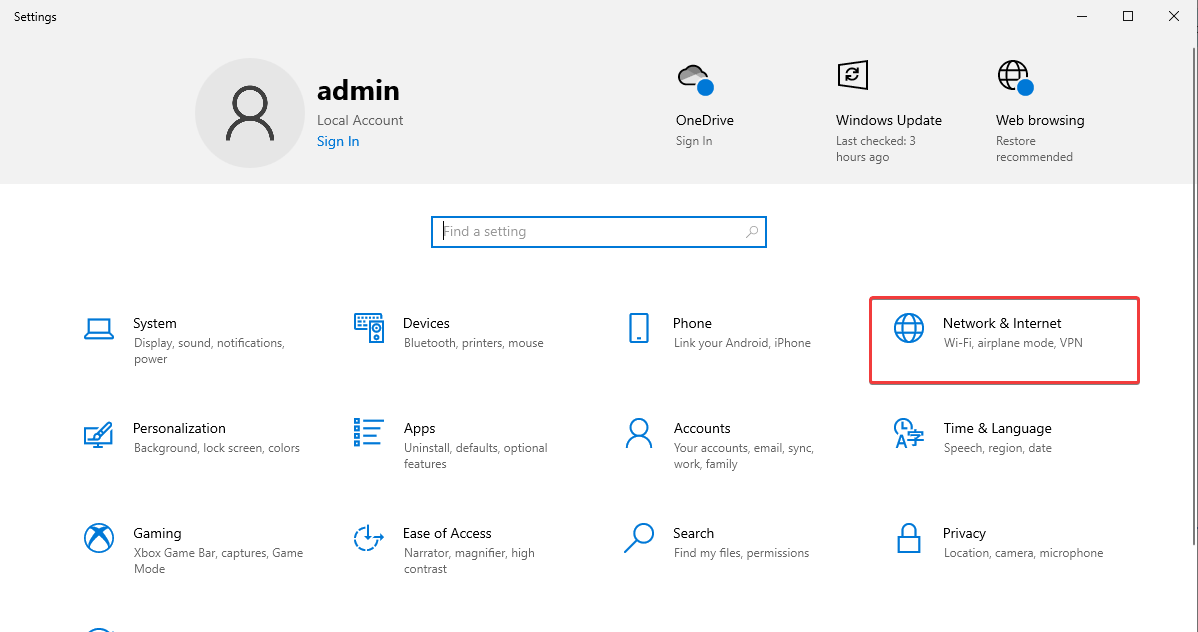Open Devices keyboard and speaker icon
The width and height of the screenshot is (1198, 632).
coord(369,328)
